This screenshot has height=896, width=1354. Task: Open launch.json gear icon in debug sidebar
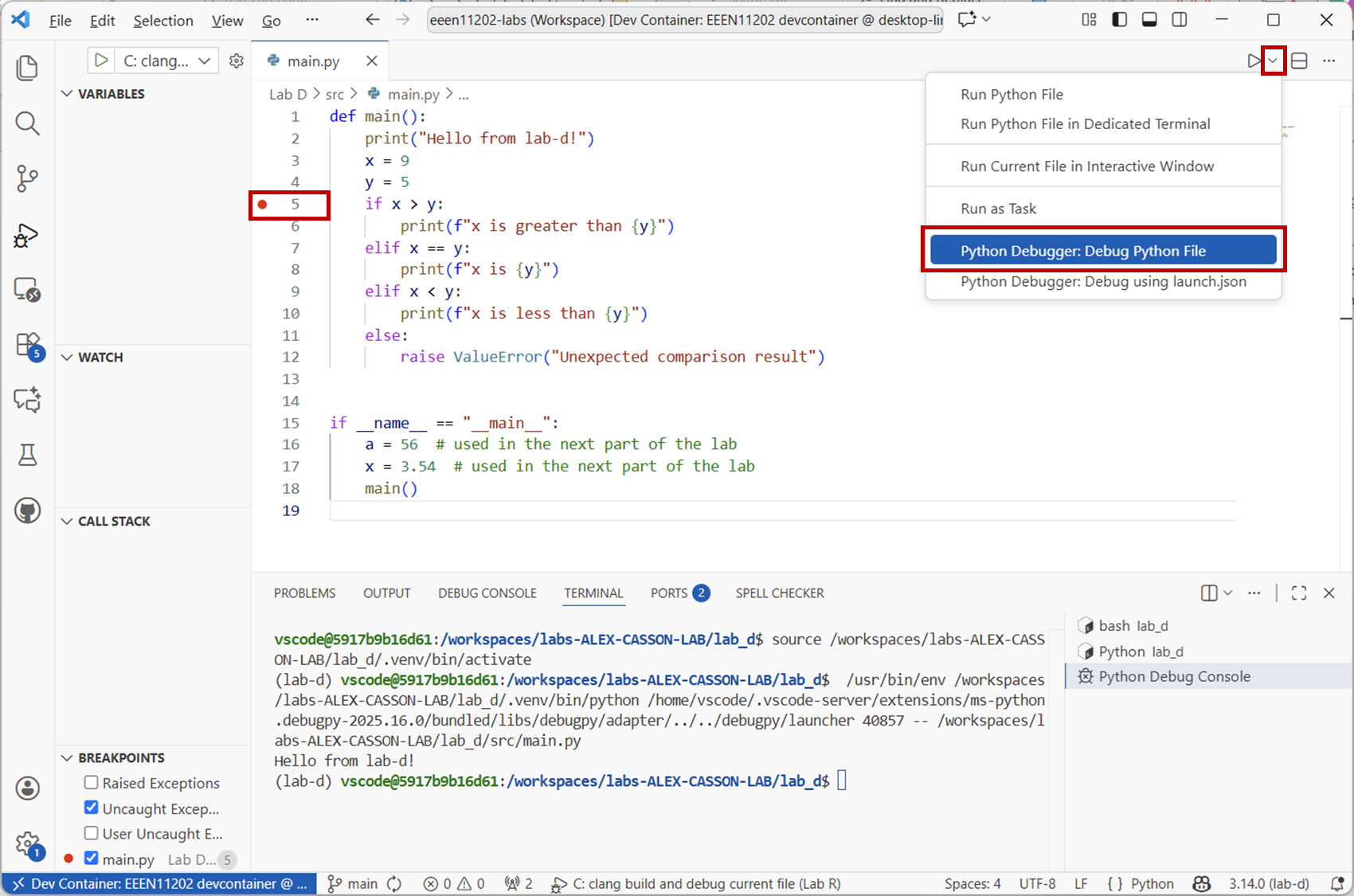pos(237,61)
